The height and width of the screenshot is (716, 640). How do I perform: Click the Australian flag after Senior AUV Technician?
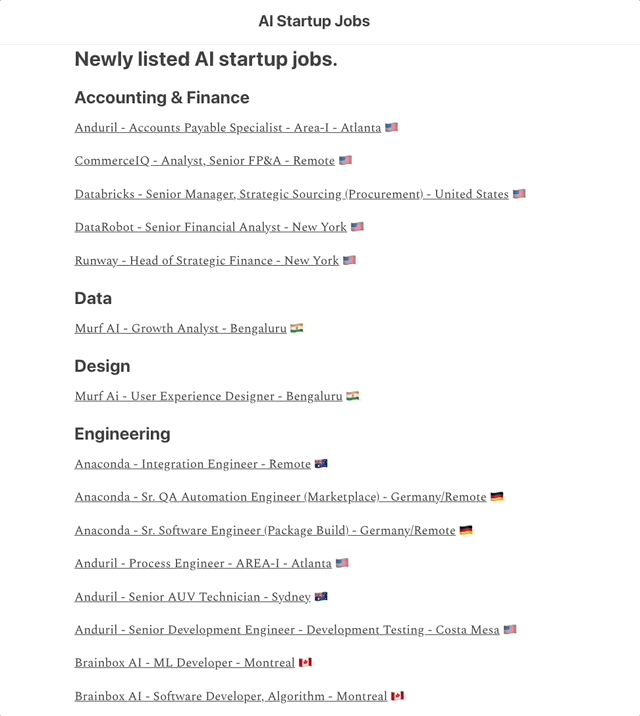pos(321,597)
